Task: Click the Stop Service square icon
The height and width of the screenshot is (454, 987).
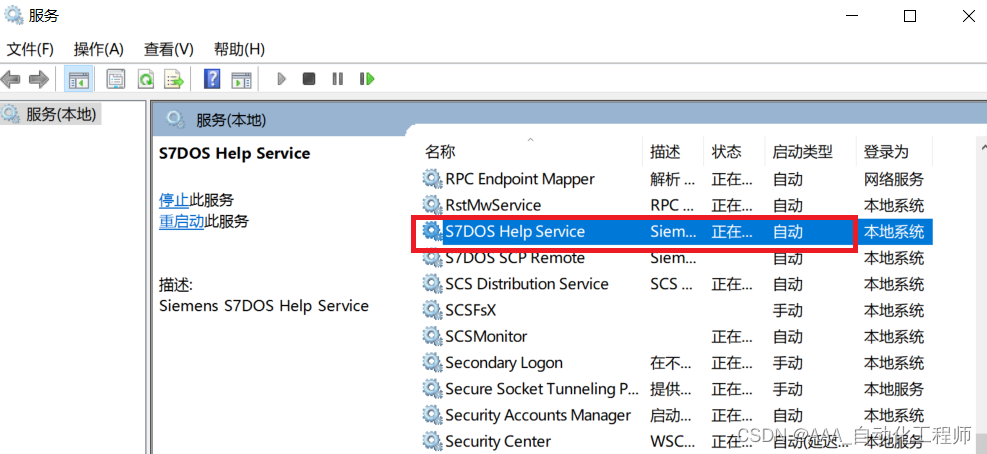Action: pos(308,79)
